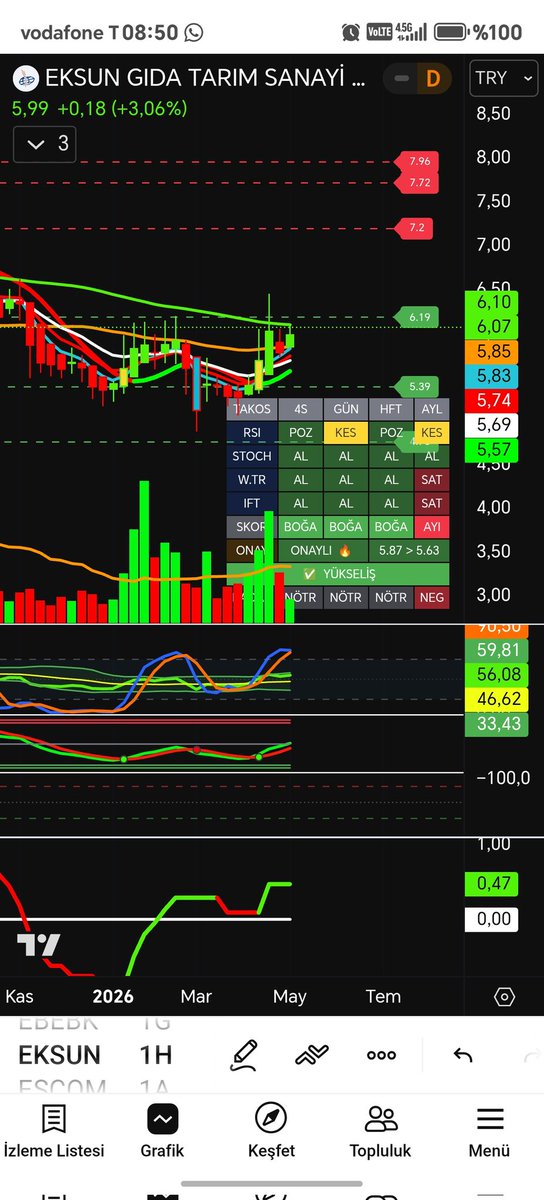Image resolution: width=544 pixels, height=1200 pixels.
Task: Open the drawing tools pencil icon
Action: point(243,1054)
